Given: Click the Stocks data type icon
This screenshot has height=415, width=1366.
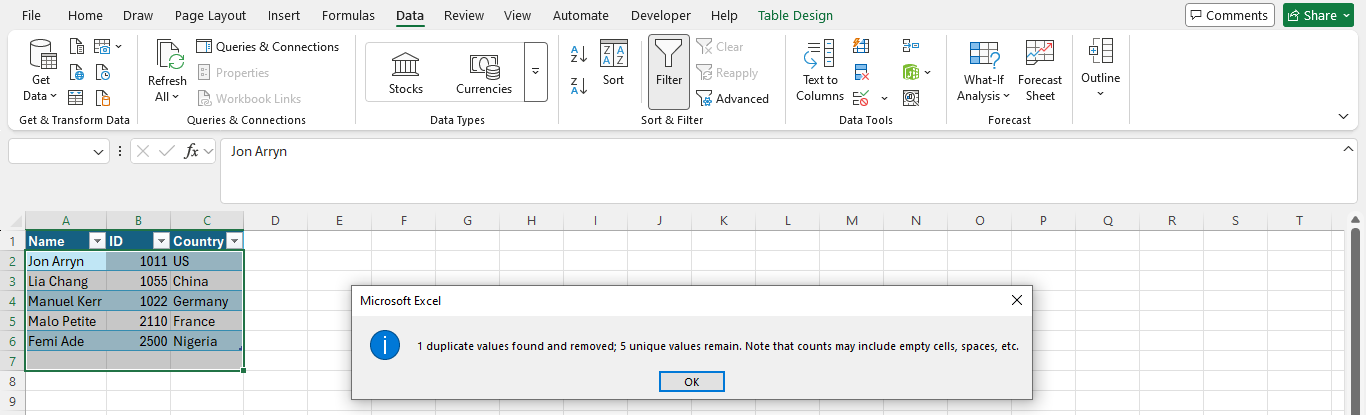Looking at the screenshot, I should click(405, 73).
